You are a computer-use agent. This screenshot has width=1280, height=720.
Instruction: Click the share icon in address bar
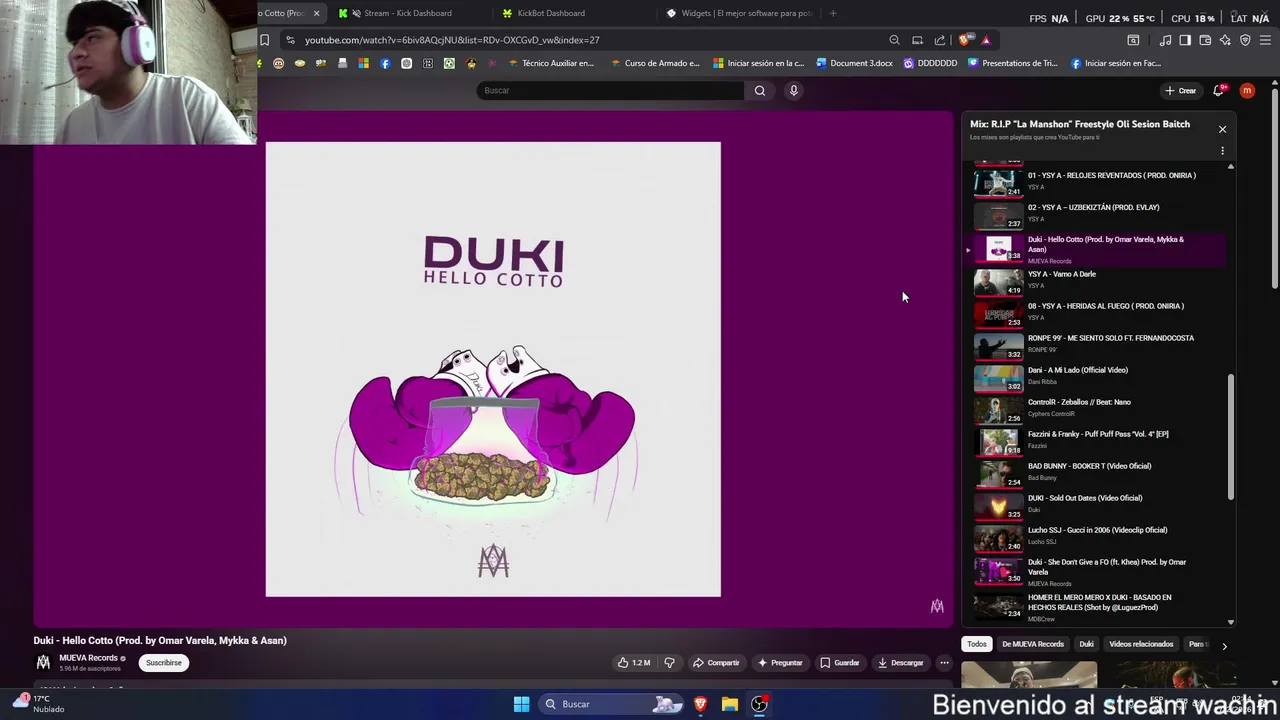940,40
